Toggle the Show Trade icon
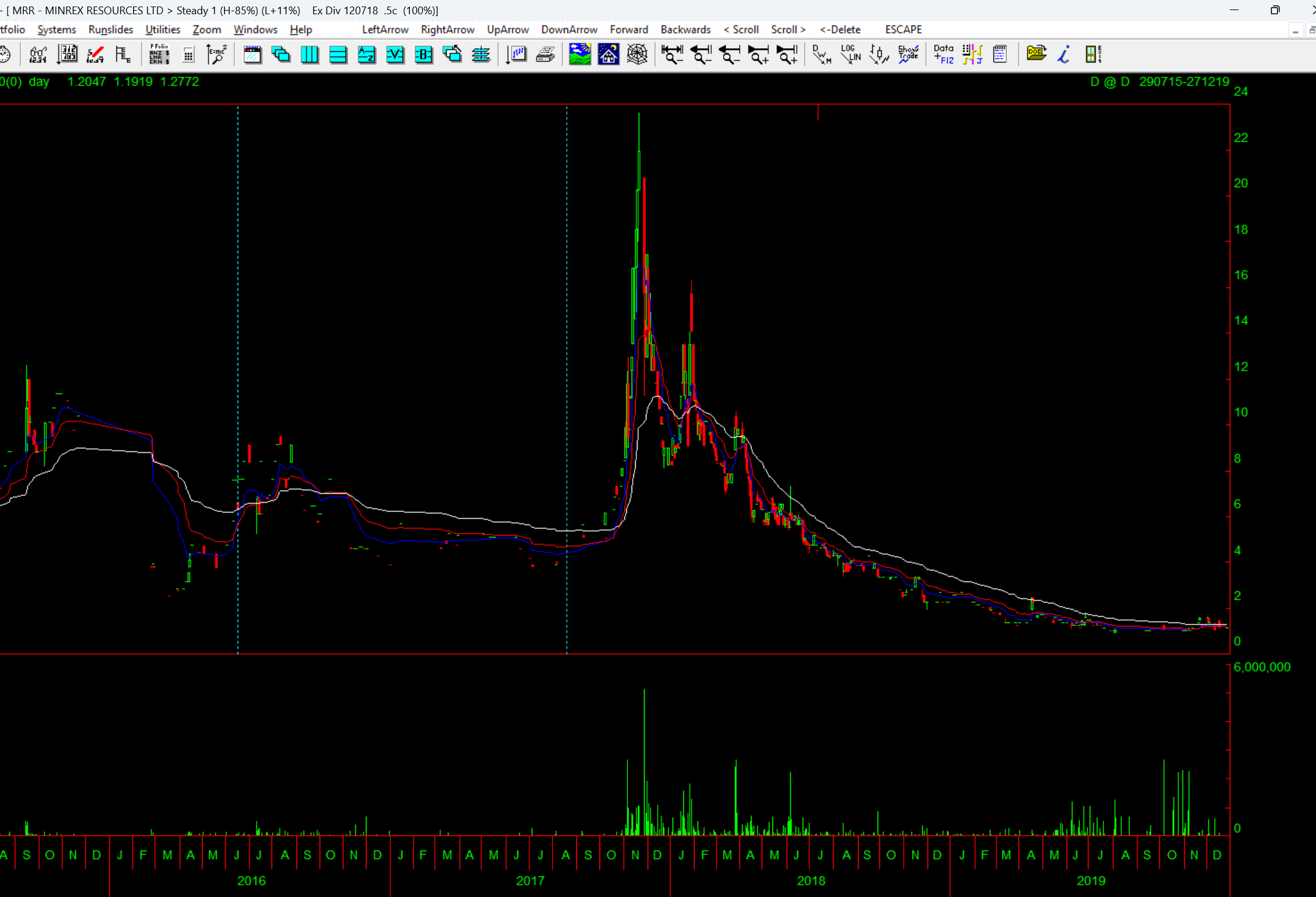 pos(908,55)
